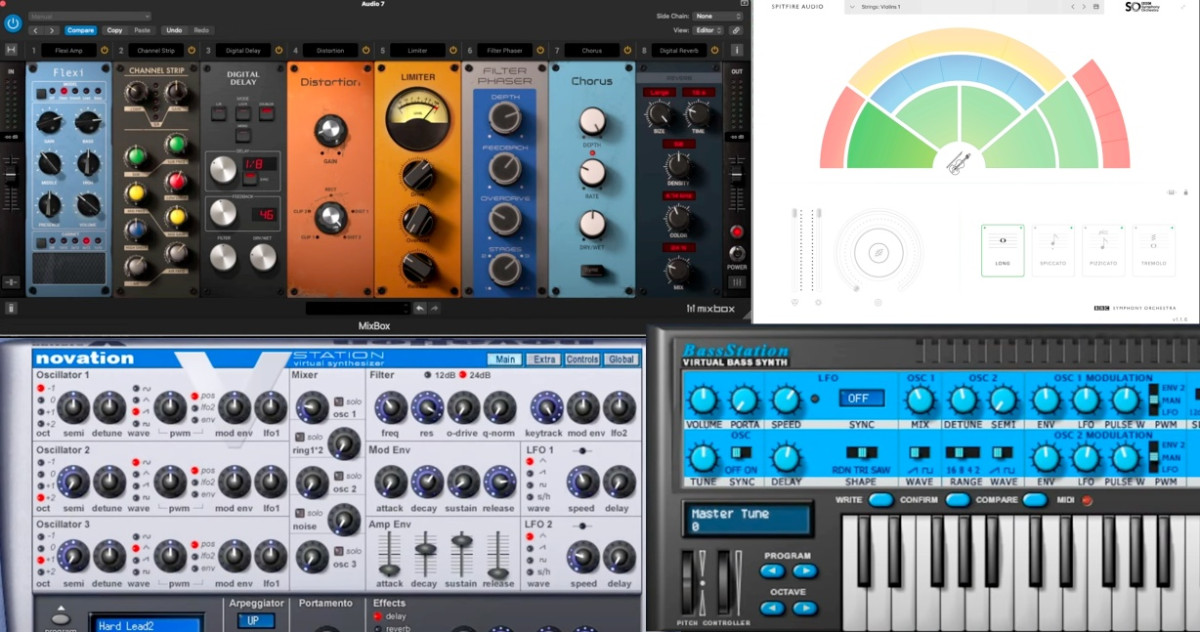The height and width of the screenshot is (632, 1200).
Task: Click BassStation Octave right arrow
Action: pyautogui.click(x=805, y=607)
